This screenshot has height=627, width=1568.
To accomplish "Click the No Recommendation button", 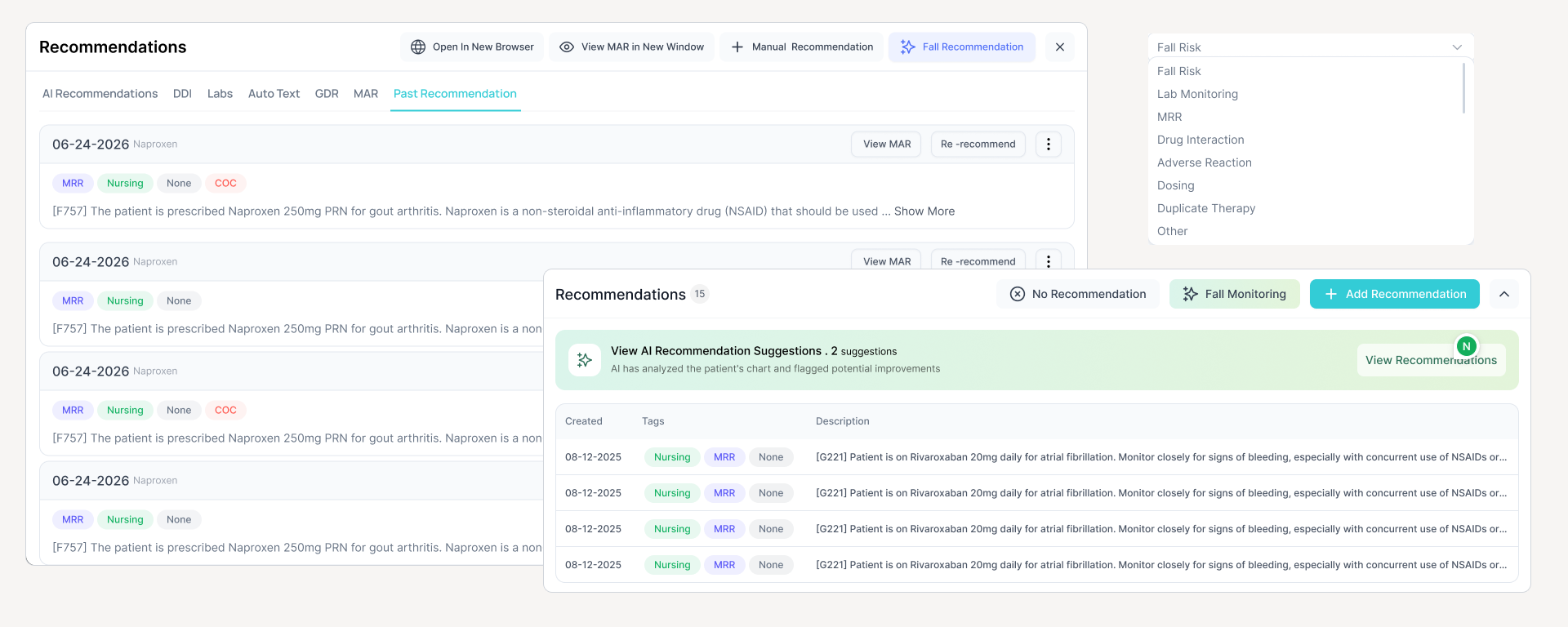I will pos(1078,294).
